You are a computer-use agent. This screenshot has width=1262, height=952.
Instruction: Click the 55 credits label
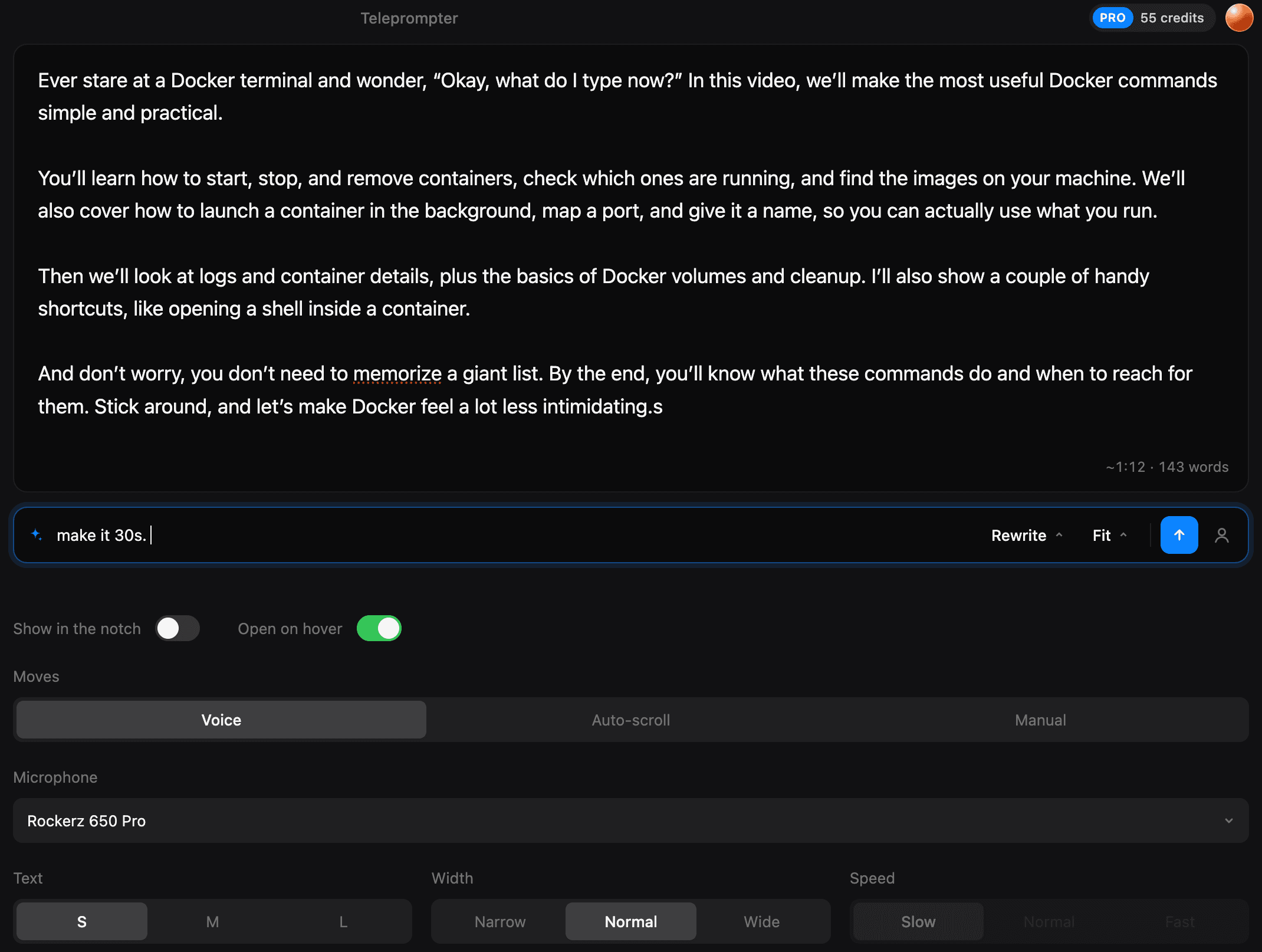1172,18
